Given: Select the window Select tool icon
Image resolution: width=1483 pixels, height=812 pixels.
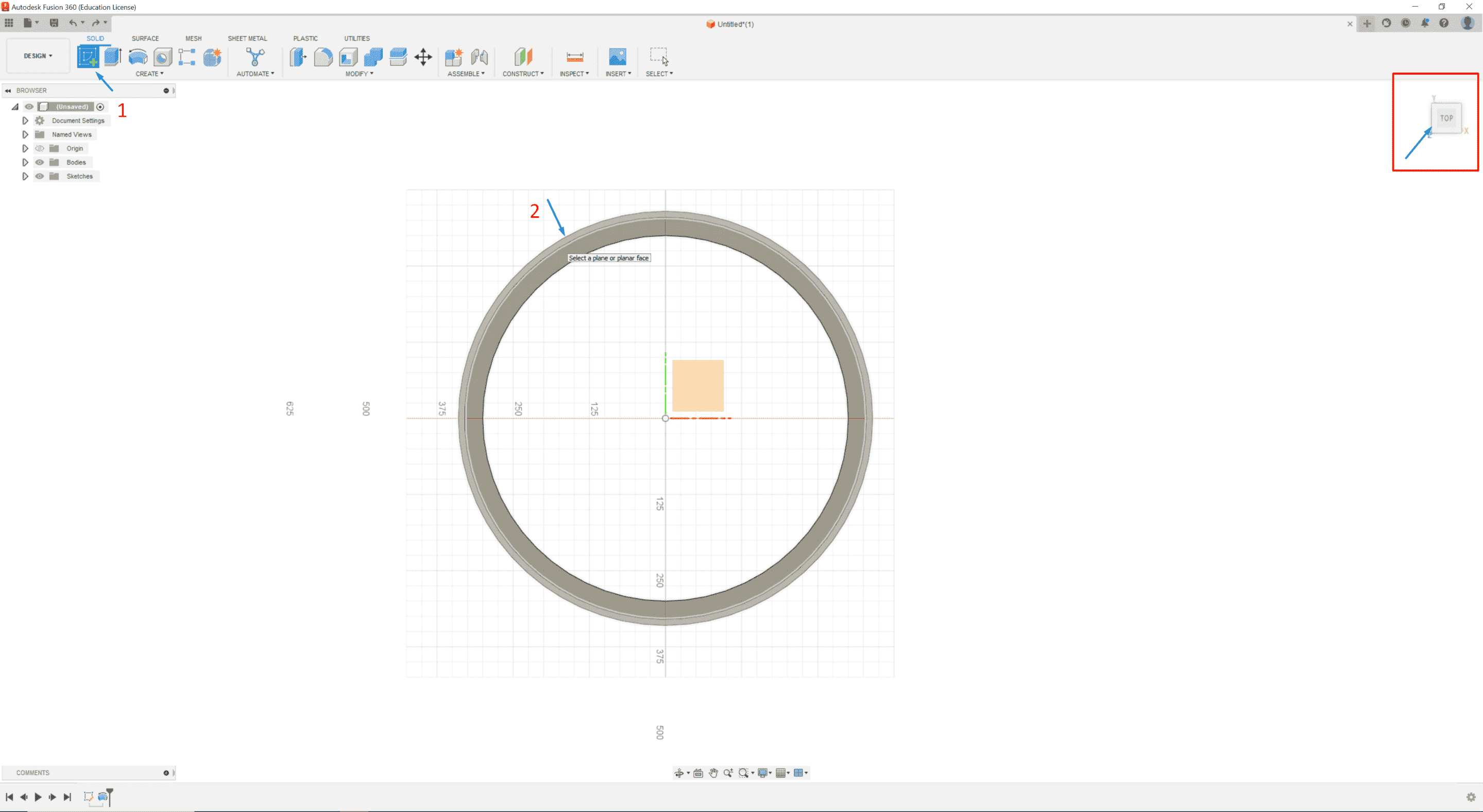Looking at the screenshot, I should (x=659, y=57).
